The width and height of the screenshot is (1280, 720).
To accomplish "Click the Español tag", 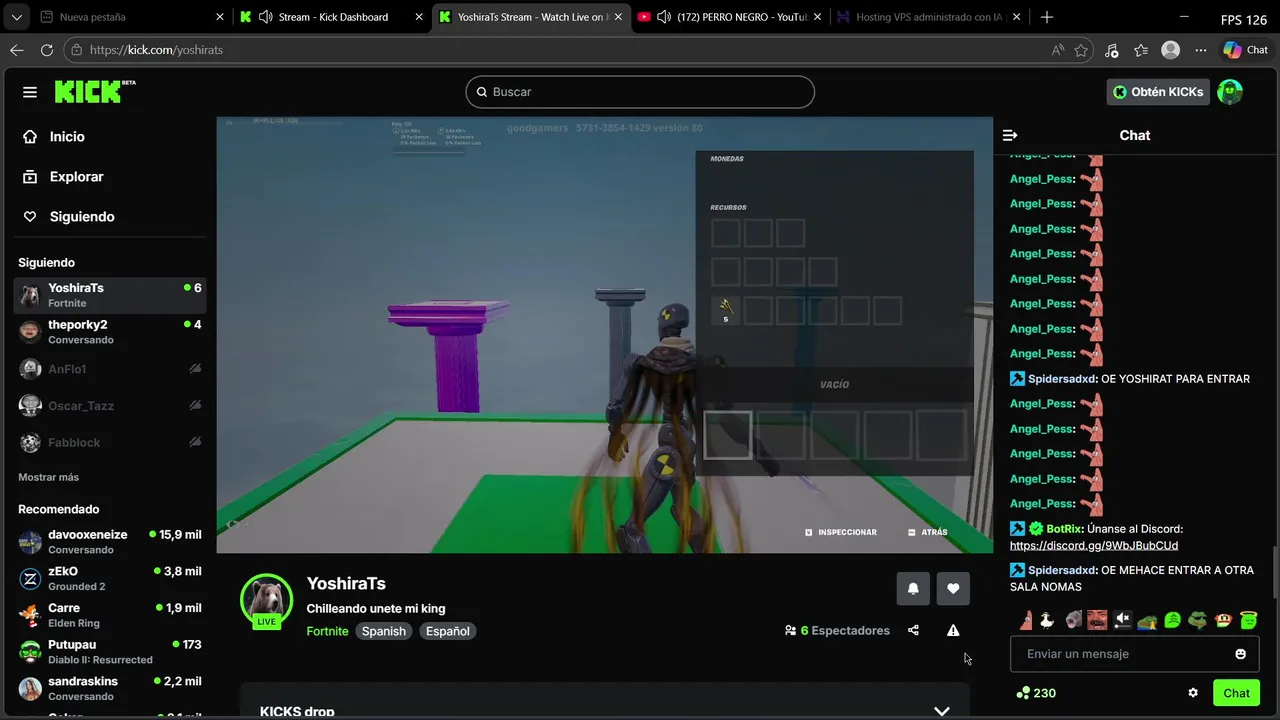I will [448, 631].
